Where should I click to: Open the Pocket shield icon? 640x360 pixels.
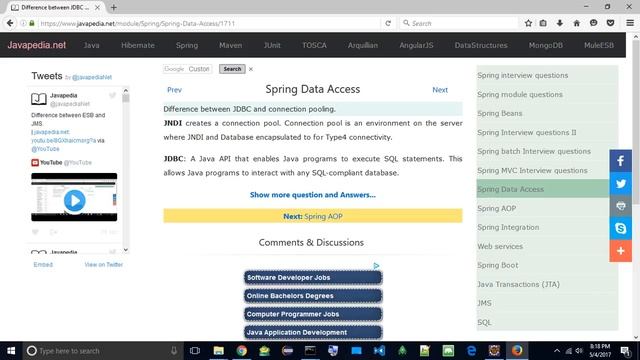click(x=610, y=23)
